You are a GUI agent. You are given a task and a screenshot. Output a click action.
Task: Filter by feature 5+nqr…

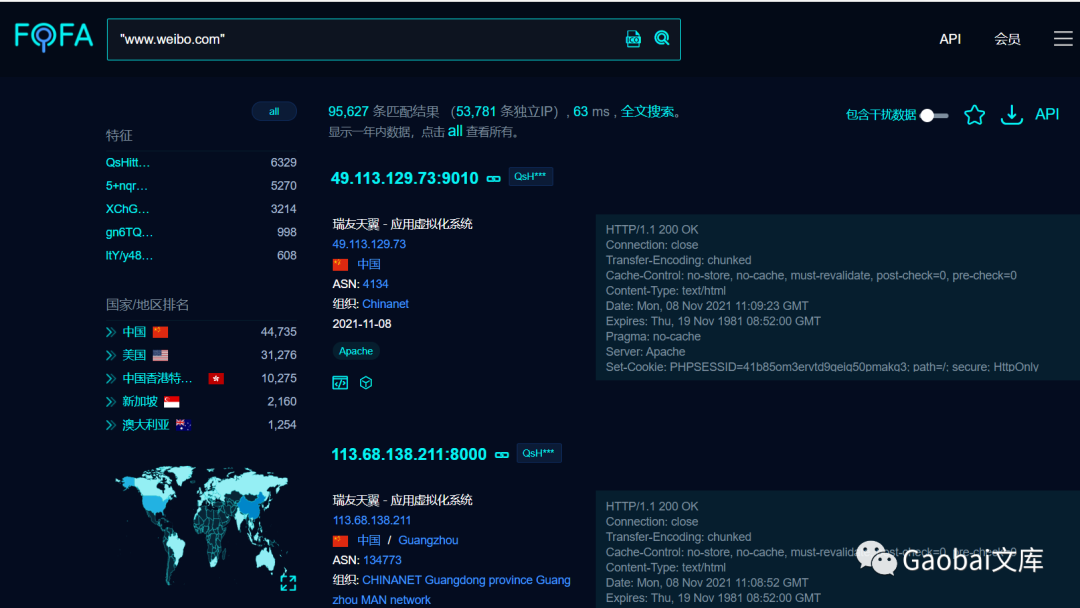coord(127,186)
